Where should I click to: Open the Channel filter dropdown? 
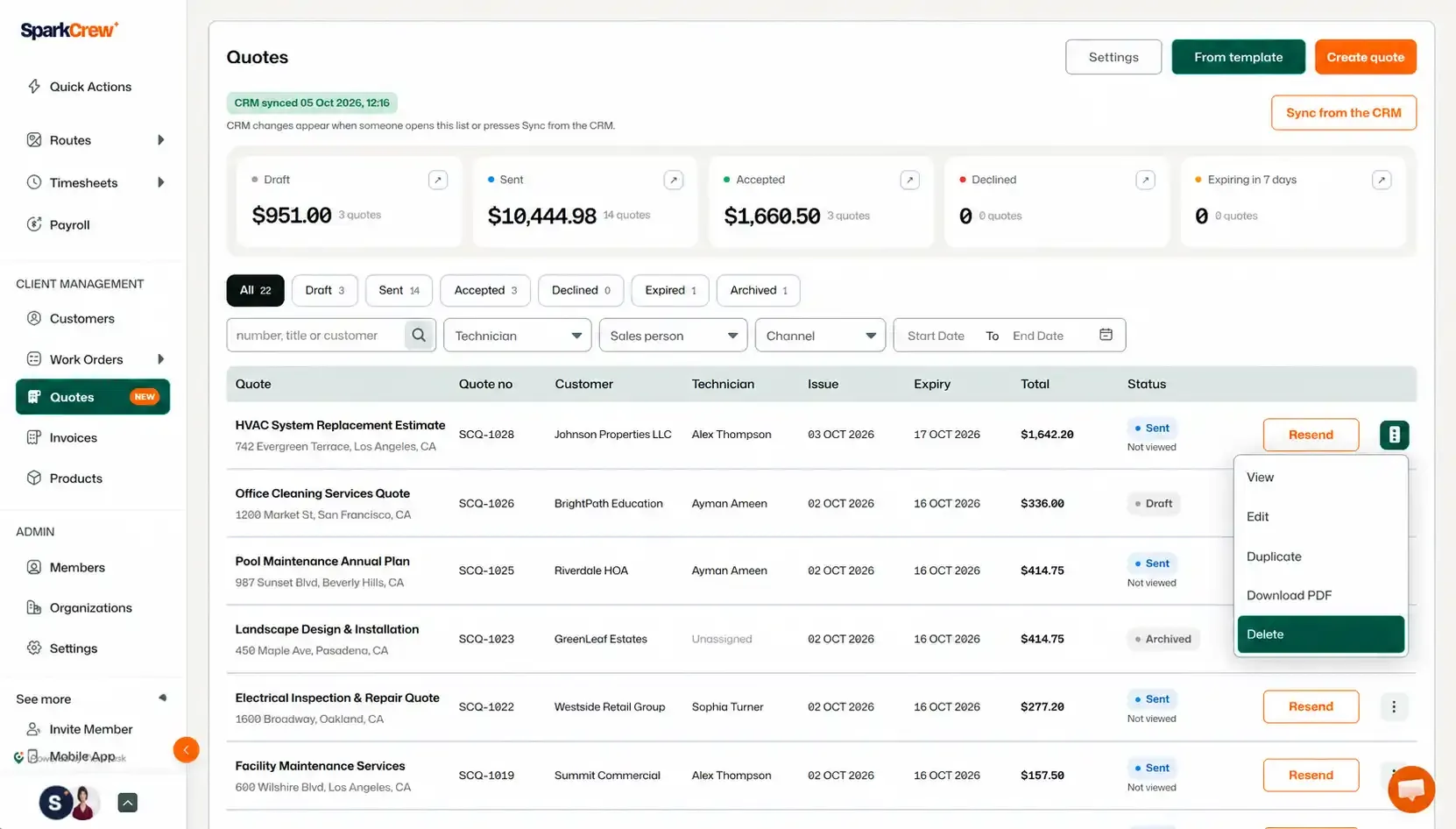click(820, 335)
